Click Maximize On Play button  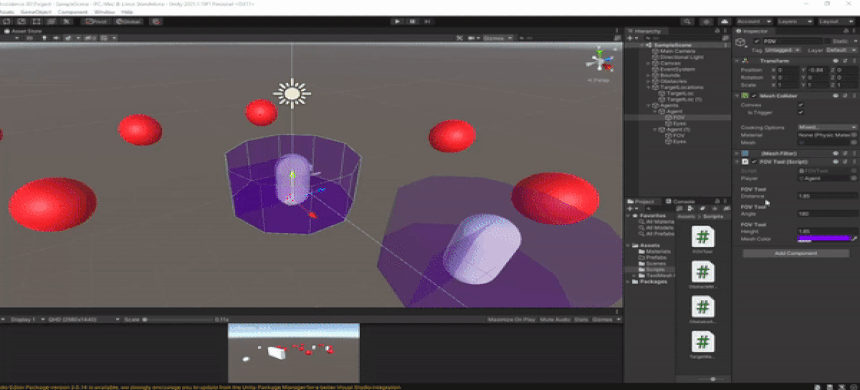point(511,319)
